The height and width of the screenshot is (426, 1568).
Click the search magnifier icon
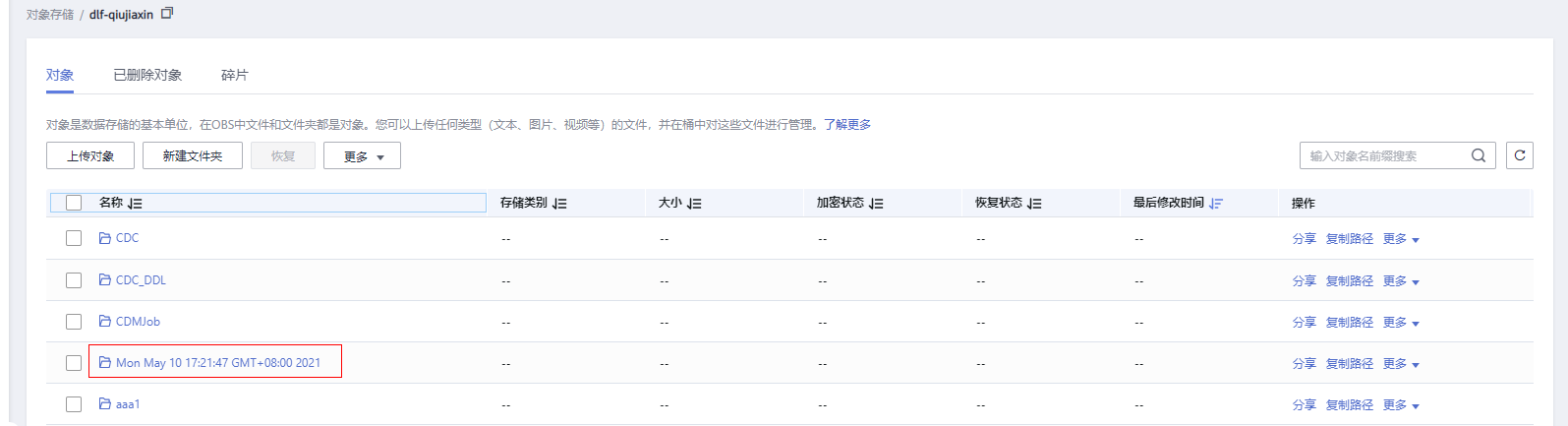1478,155
